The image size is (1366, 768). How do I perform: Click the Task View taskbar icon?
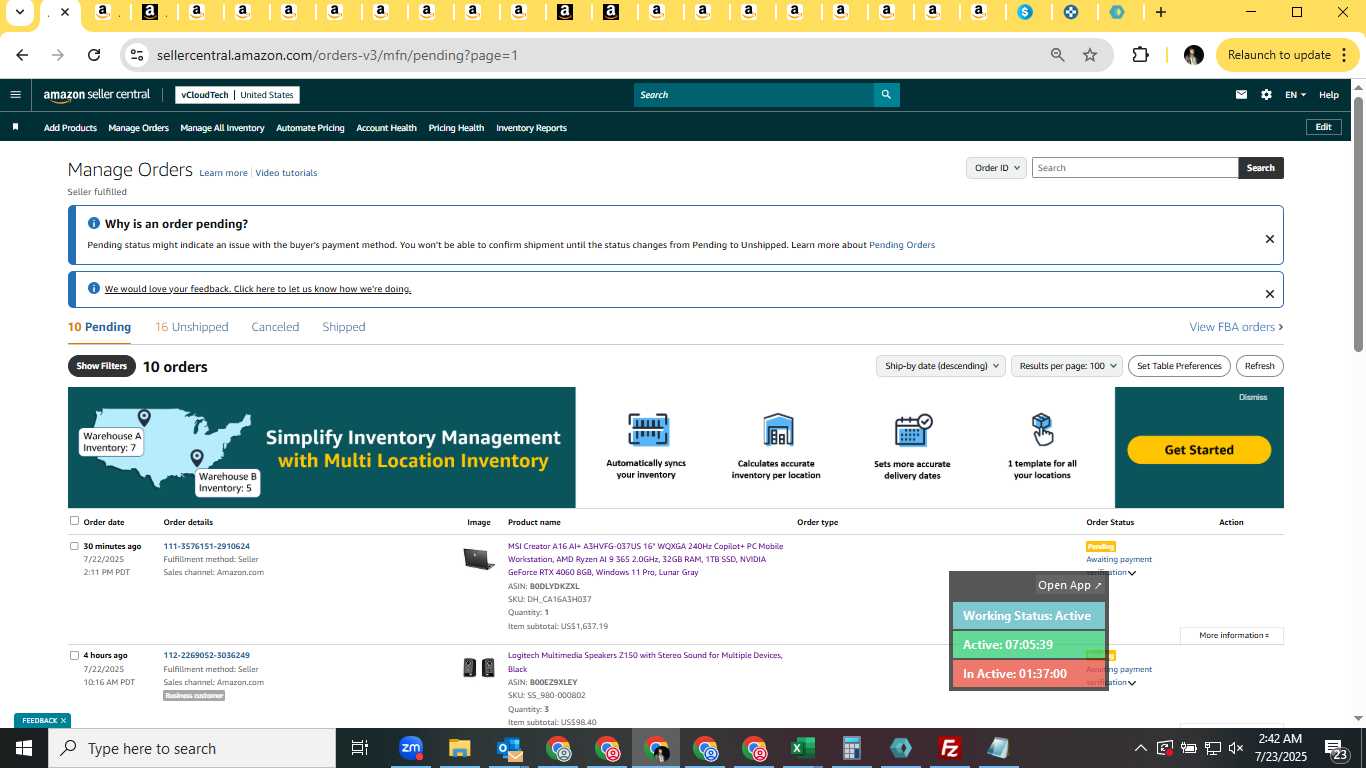pos(360,748)
